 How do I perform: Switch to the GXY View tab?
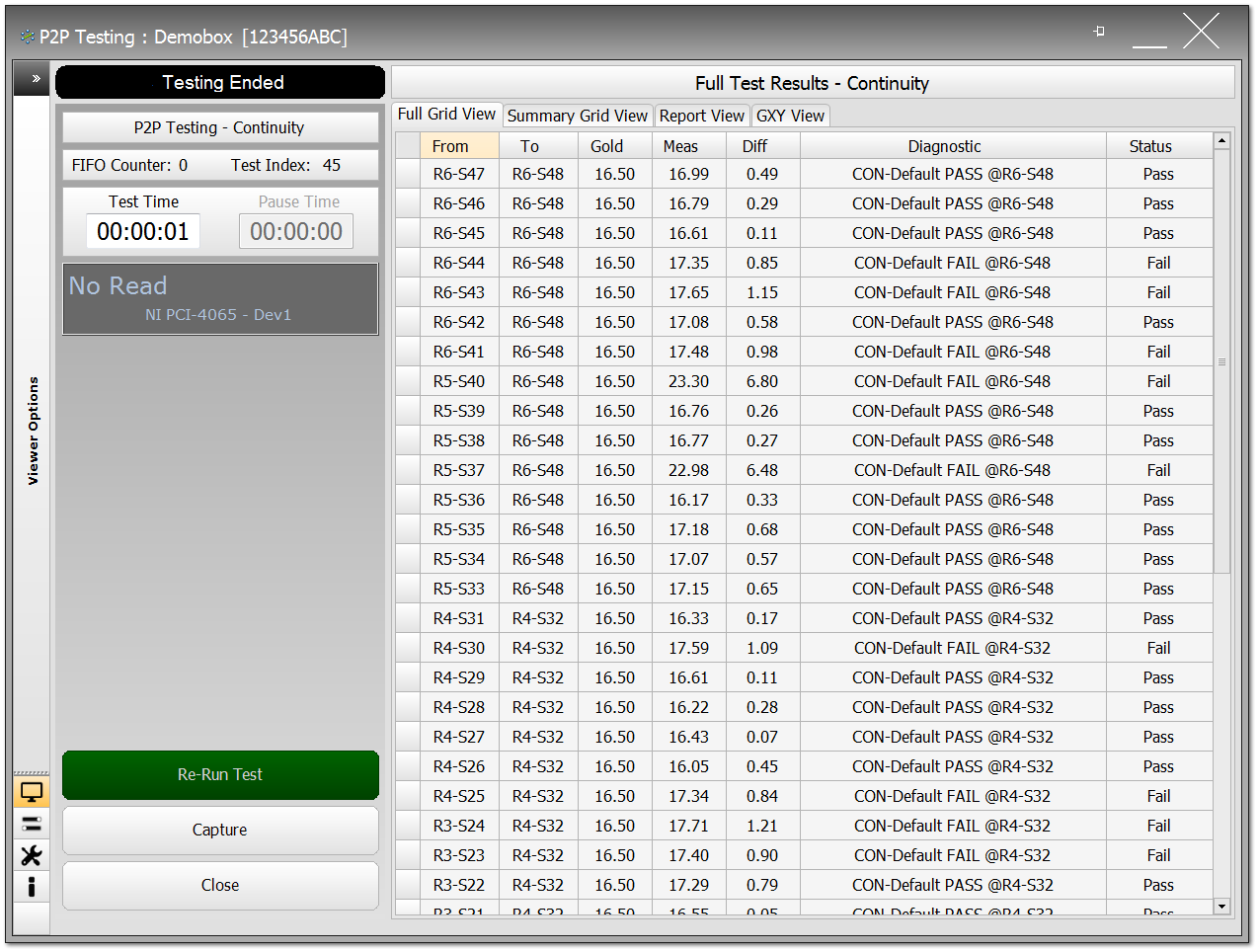point(790,116)
